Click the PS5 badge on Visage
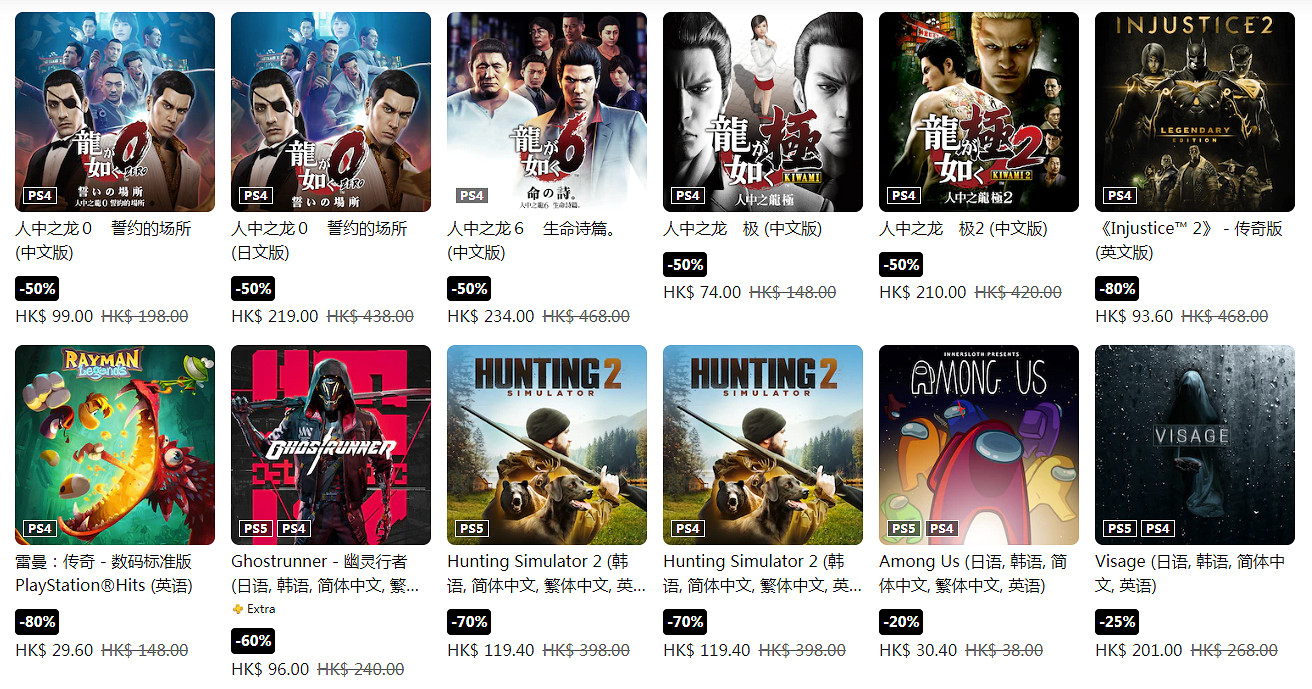Viewport: 1312px width, 689px height. [x=1120, y=528]
